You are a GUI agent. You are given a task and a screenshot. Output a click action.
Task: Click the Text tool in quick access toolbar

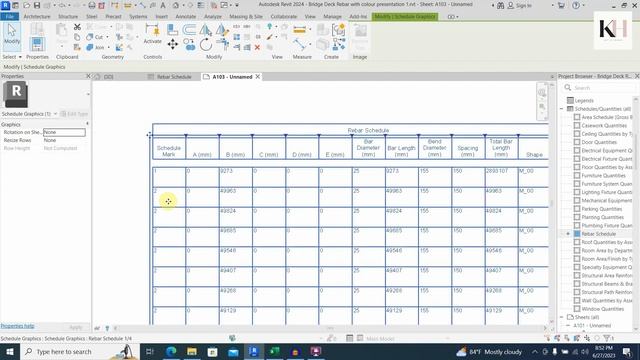163,5
